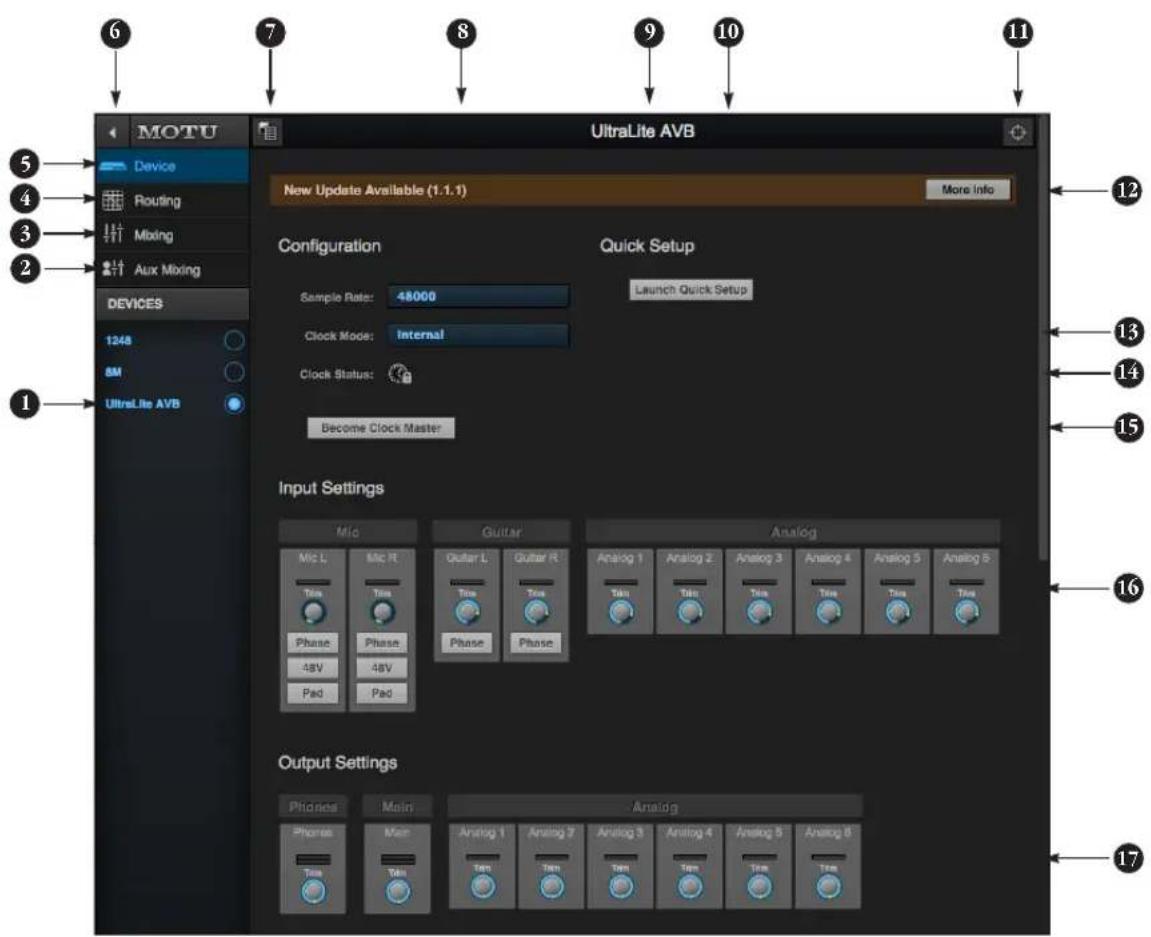Viewport: 1151px width, 937px height.
Task: Click the More Info button
Action: pyautogui.click(x=967, y=189)
